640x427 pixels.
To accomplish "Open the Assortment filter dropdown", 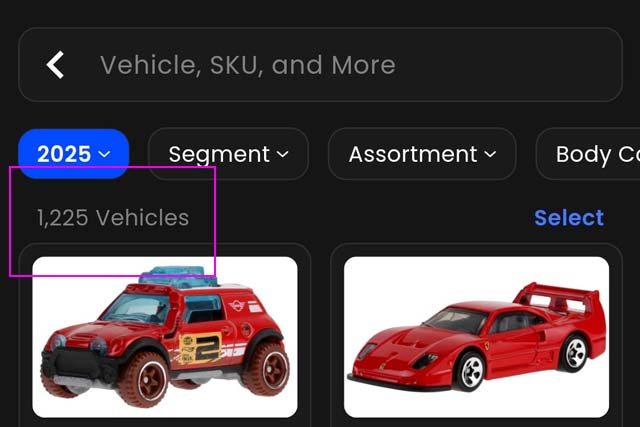I will click(x=422, y=154).
